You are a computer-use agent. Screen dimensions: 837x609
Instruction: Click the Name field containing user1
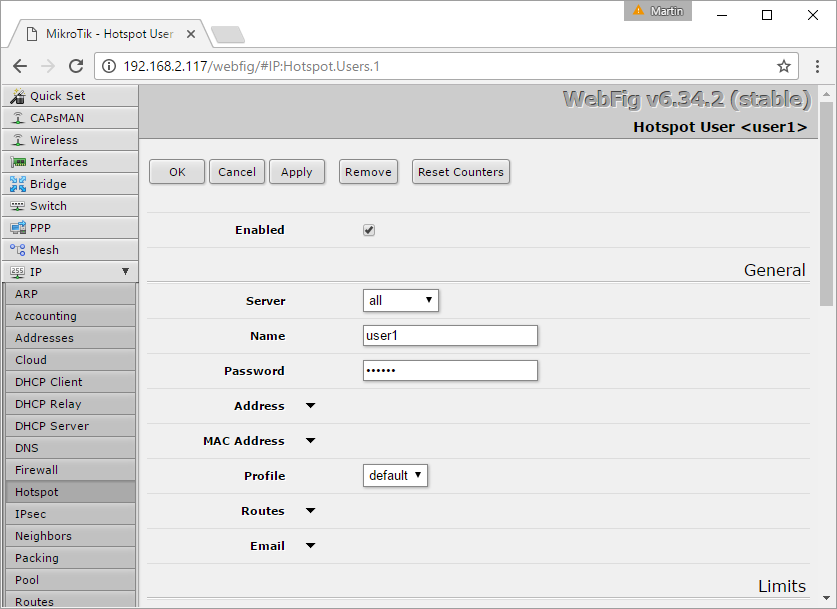pos(450,336)
